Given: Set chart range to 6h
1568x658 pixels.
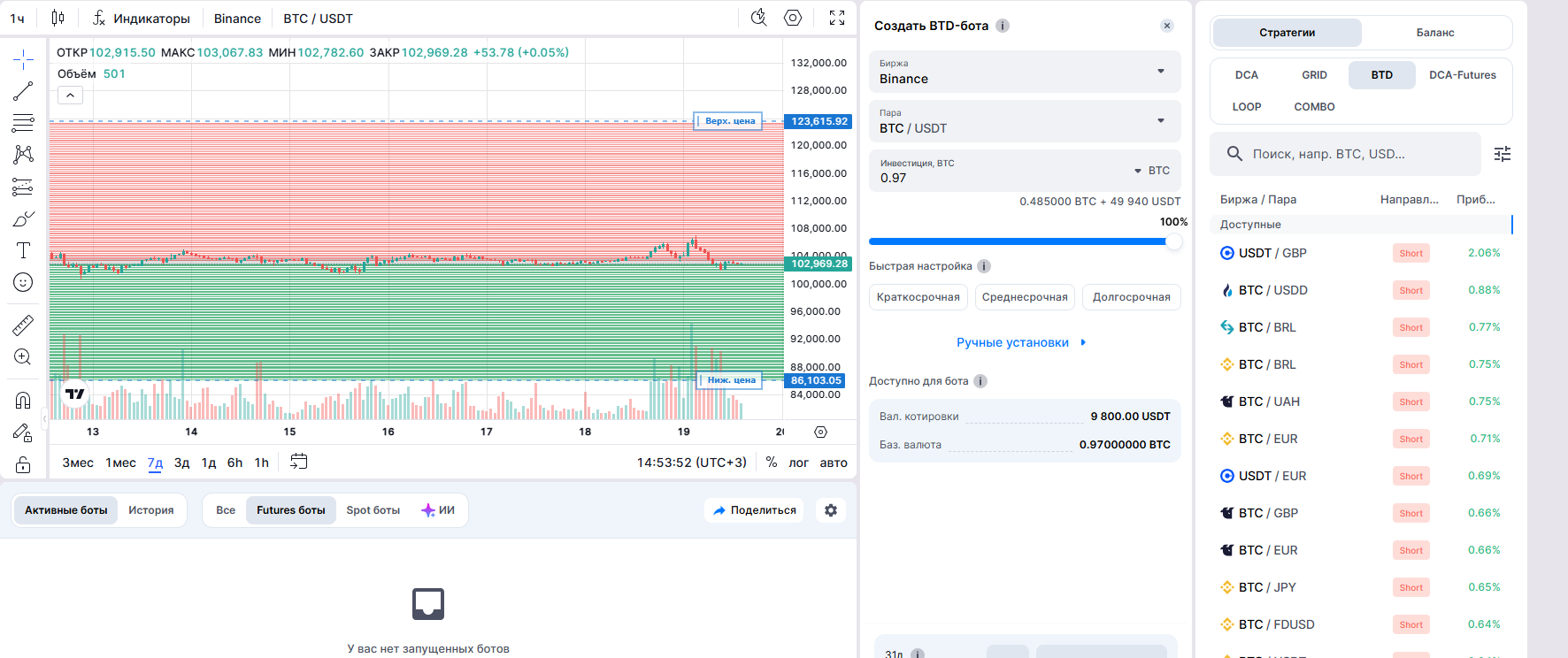Looking at the screenshot, I should pos(234,463).
